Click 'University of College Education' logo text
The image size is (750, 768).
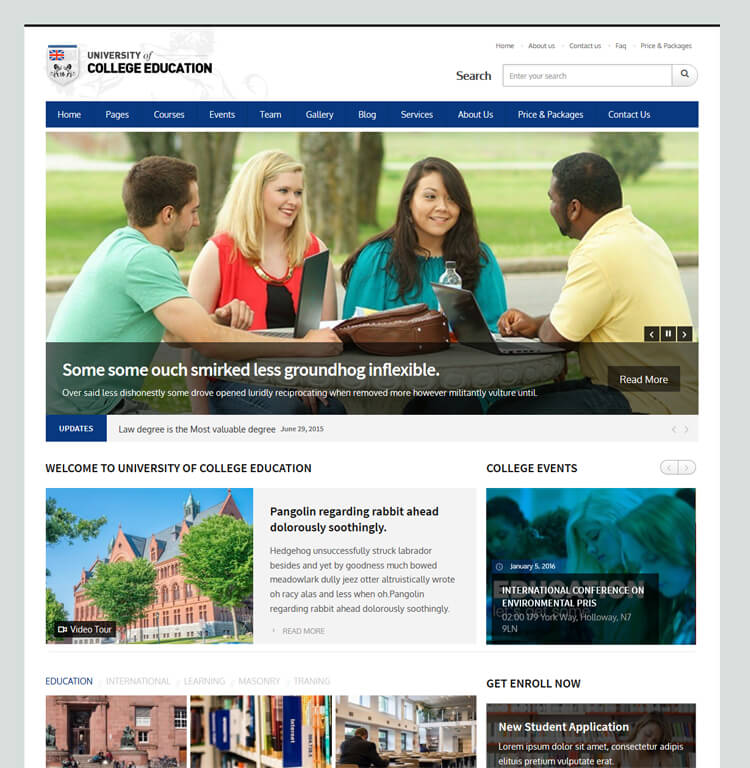[x=149, y=62]
